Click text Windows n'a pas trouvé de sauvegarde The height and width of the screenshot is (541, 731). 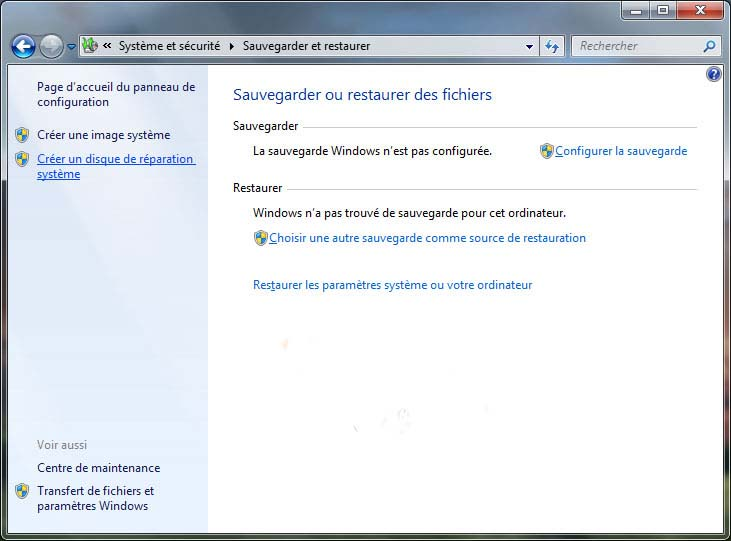pyautogui.click(x=409, y=213)
